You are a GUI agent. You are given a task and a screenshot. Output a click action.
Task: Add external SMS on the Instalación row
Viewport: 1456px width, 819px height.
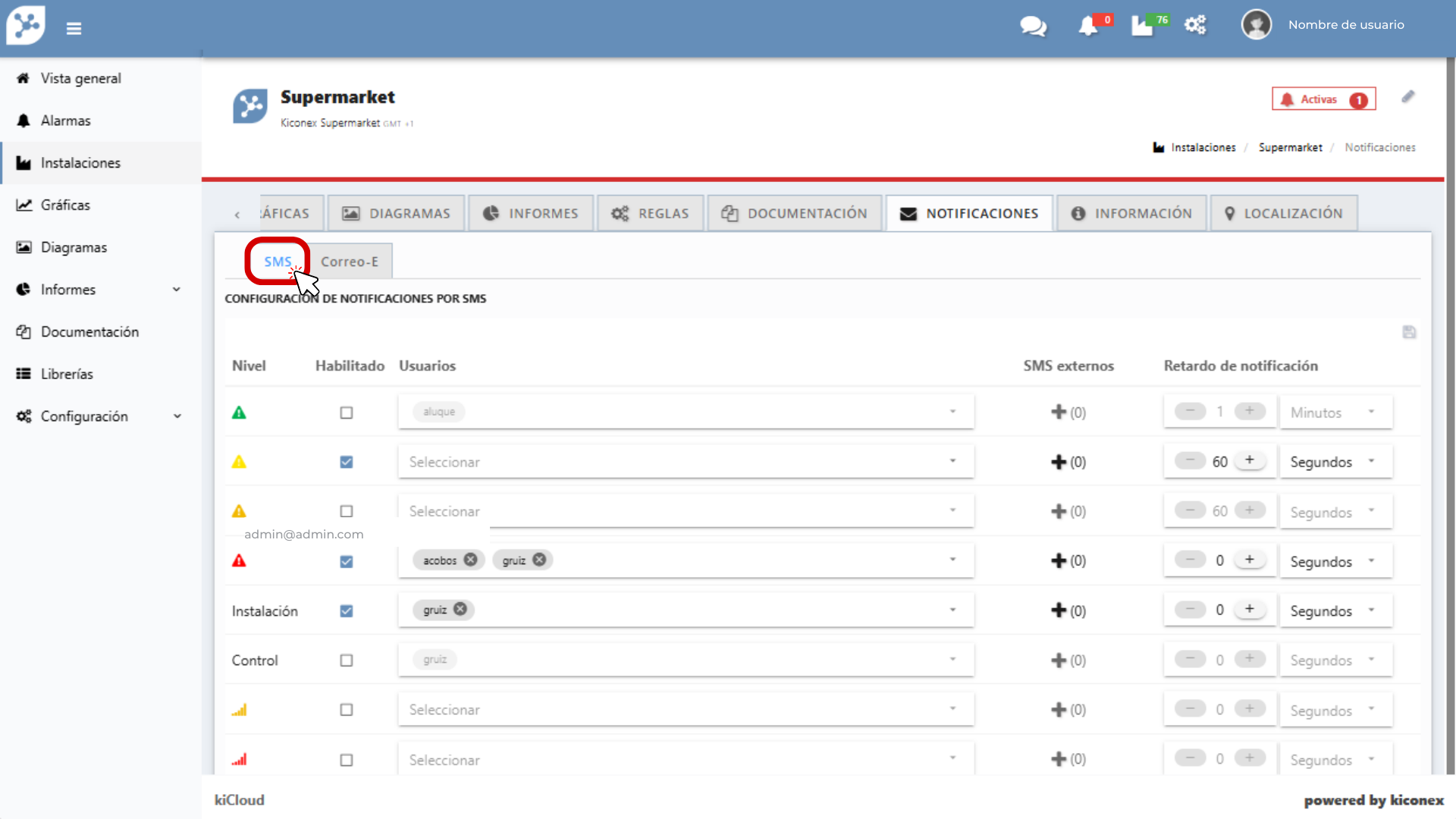point(1059,610)
